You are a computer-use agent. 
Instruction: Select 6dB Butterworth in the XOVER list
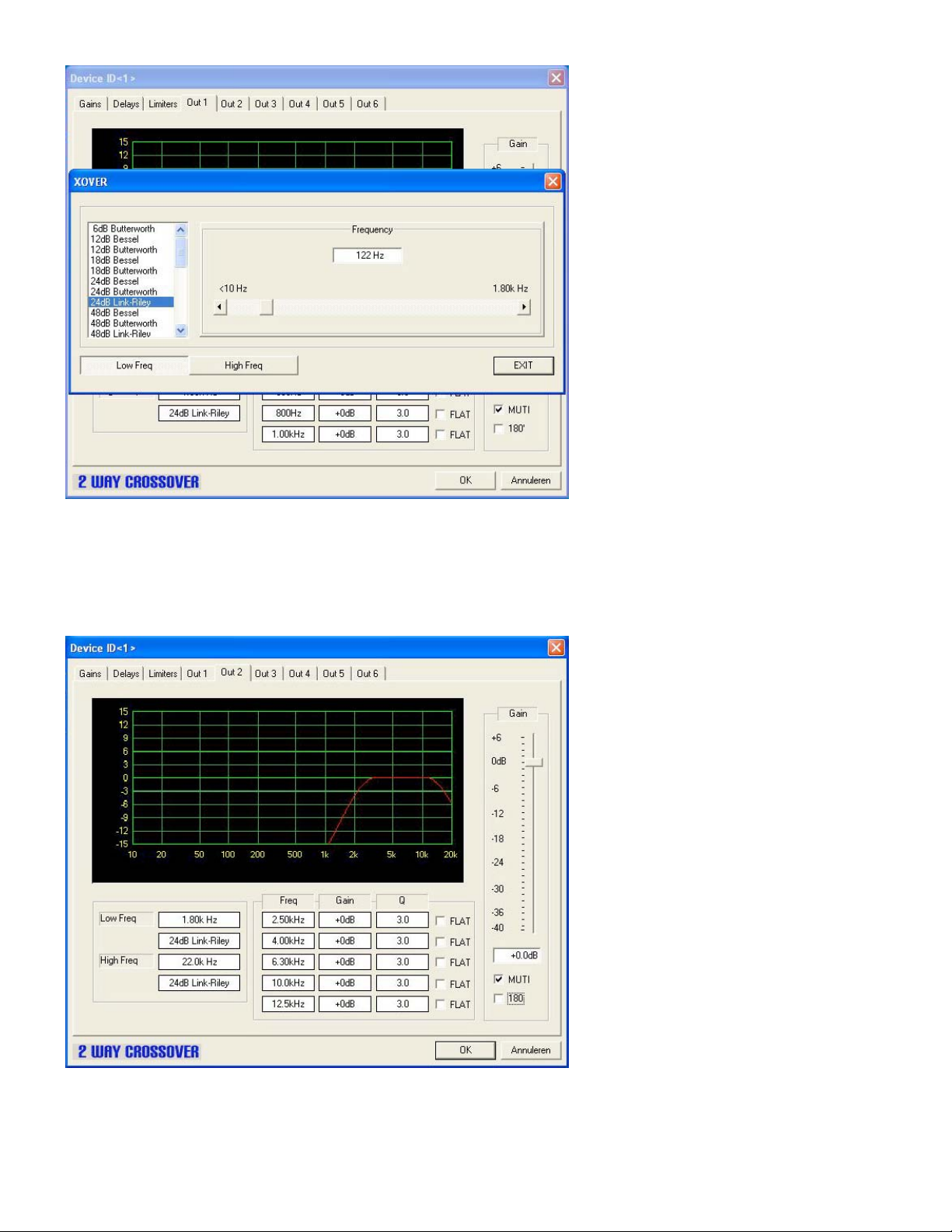click(x=131, y=229)
